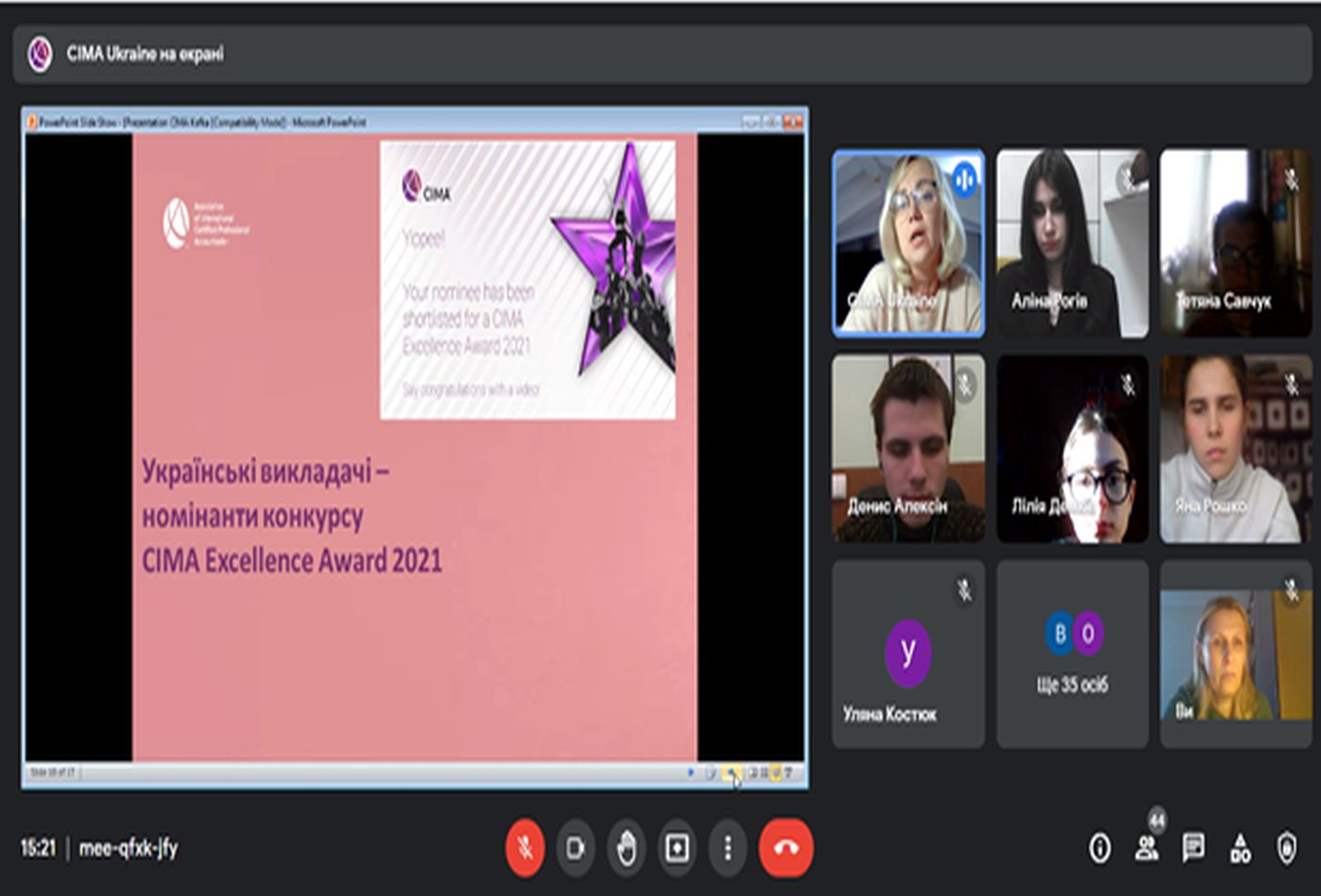Click the present screen button
The width and height of the screenshot is (1321, 896).
(x=677, y=848)
